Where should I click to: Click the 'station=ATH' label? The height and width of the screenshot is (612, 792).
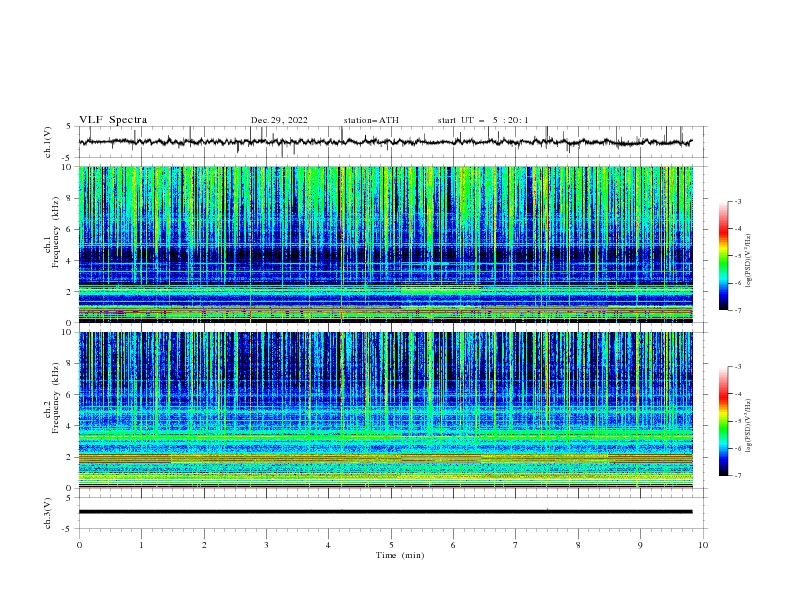(371, 120)
